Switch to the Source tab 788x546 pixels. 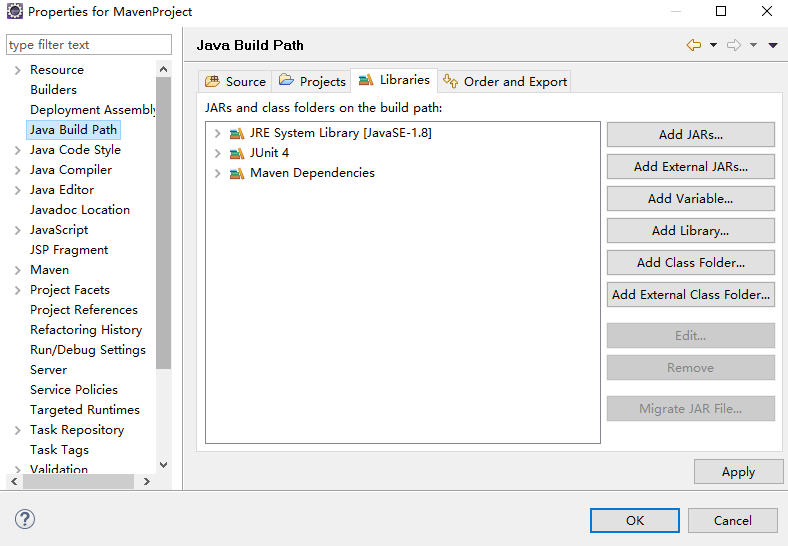235,81
